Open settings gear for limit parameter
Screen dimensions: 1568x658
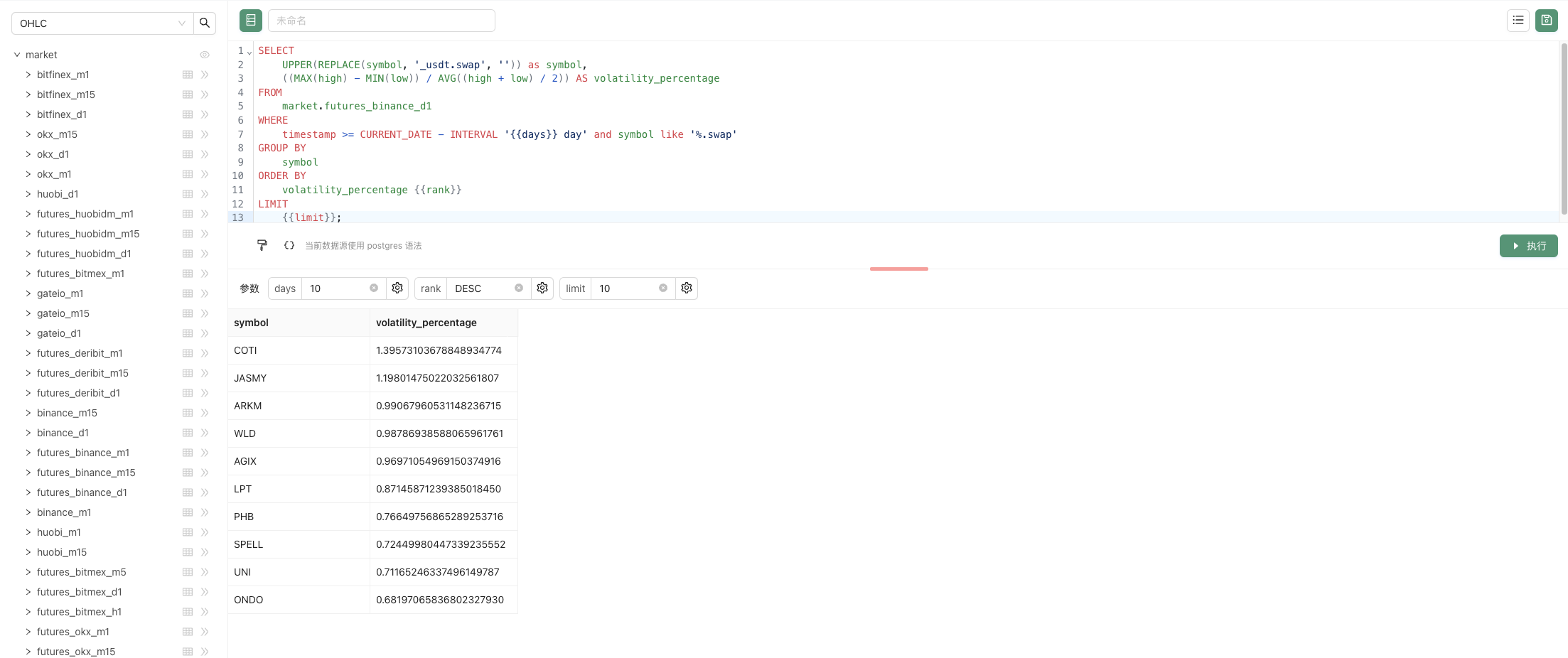[x=687, y=288]
